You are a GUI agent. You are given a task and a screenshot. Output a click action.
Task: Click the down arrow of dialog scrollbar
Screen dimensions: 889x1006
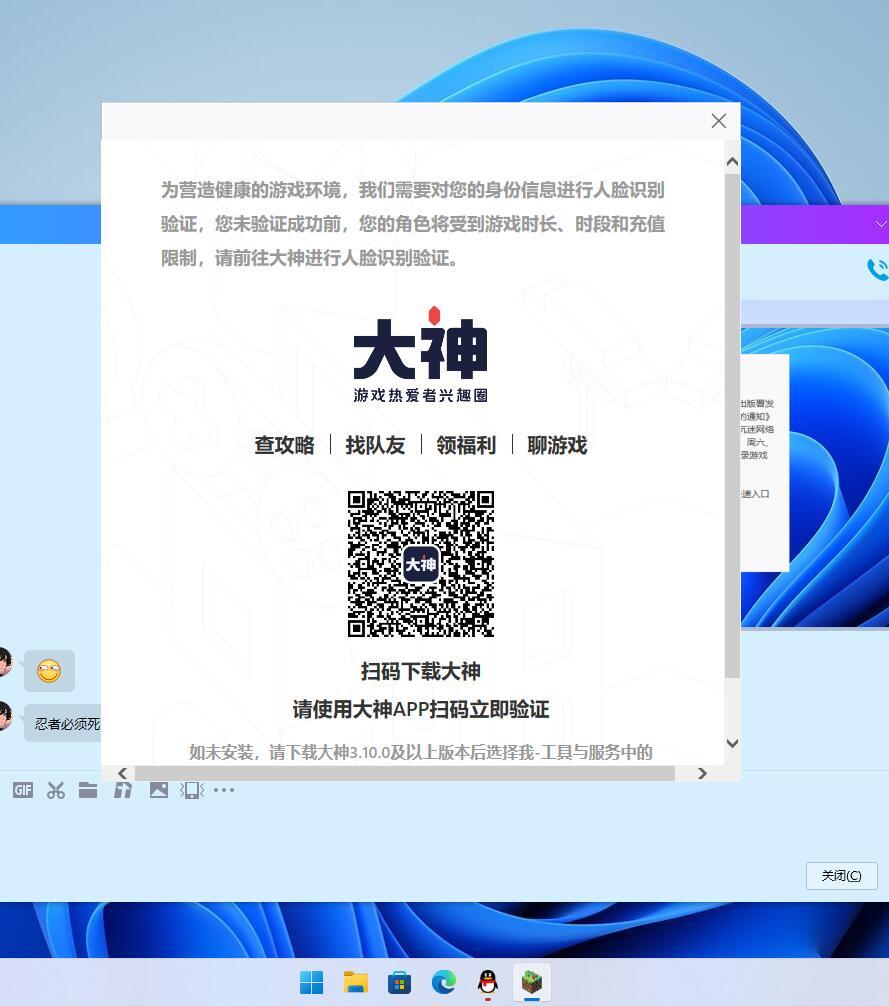point(732,743)
